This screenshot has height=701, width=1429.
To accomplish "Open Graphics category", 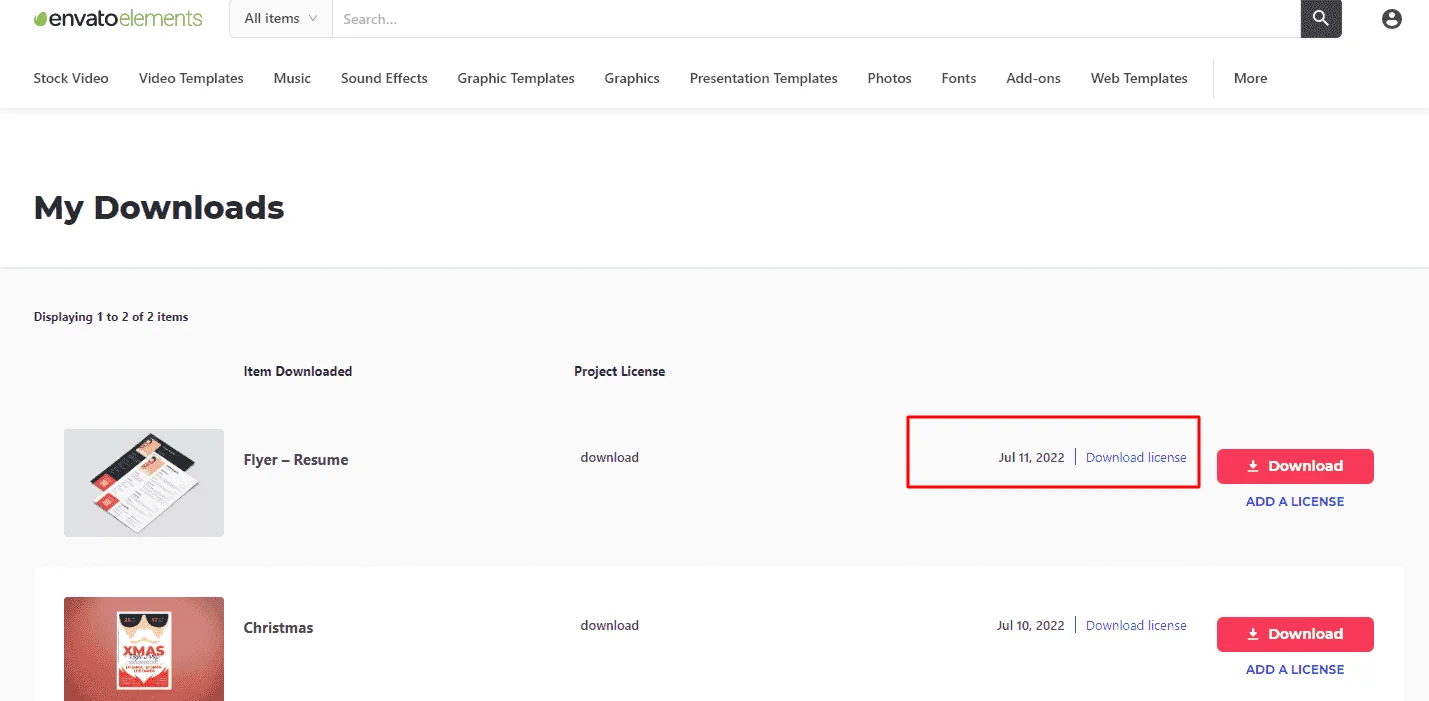I will coord(632,78).
